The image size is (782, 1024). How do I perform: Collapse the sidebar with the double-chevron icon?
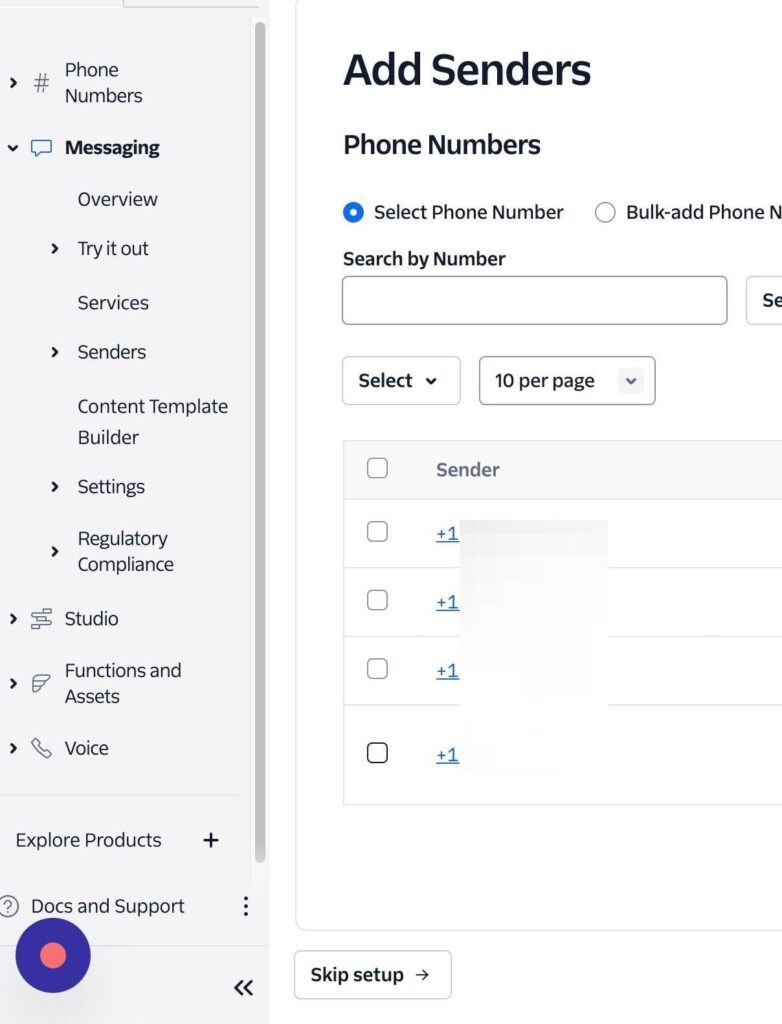pyautogui.click(x=243, y=988)
